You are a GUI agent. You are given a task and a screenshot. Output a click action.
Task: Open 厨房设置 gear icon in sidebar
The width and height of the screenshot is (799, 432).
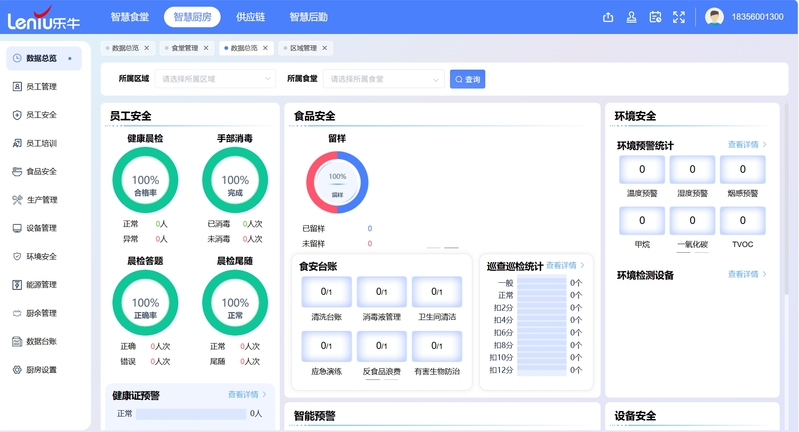click(17, 370)
